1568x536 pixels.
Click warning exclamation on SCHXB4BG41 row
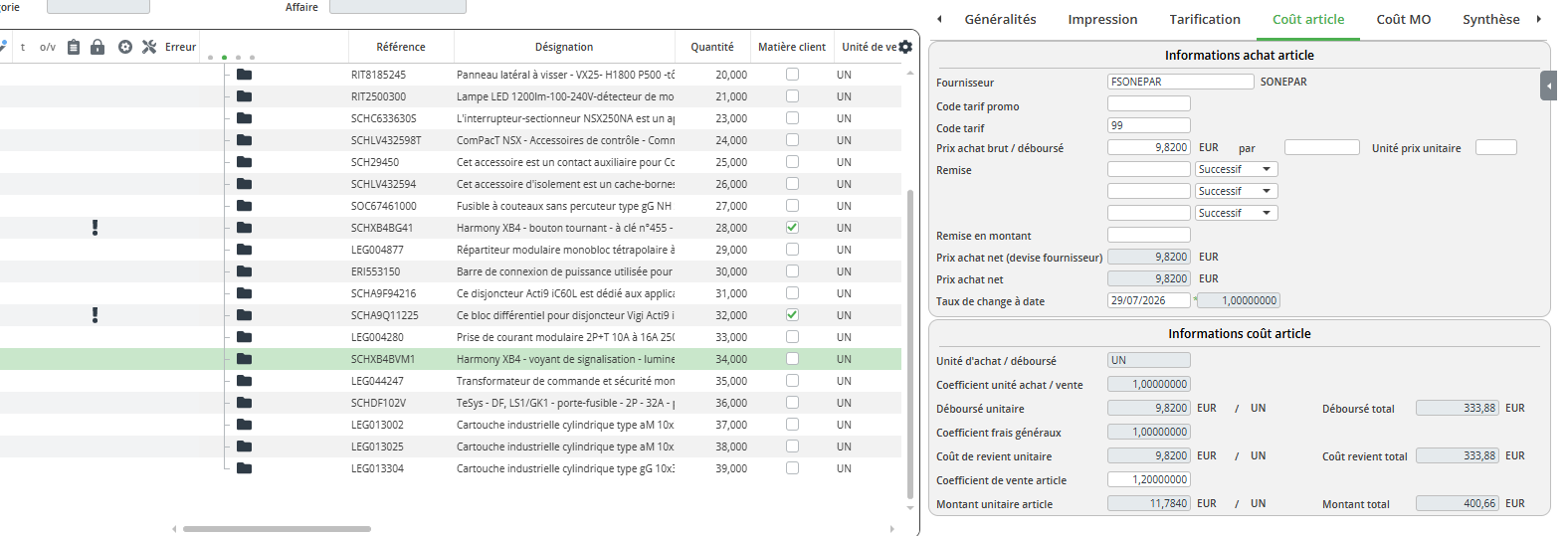[95, 228]
